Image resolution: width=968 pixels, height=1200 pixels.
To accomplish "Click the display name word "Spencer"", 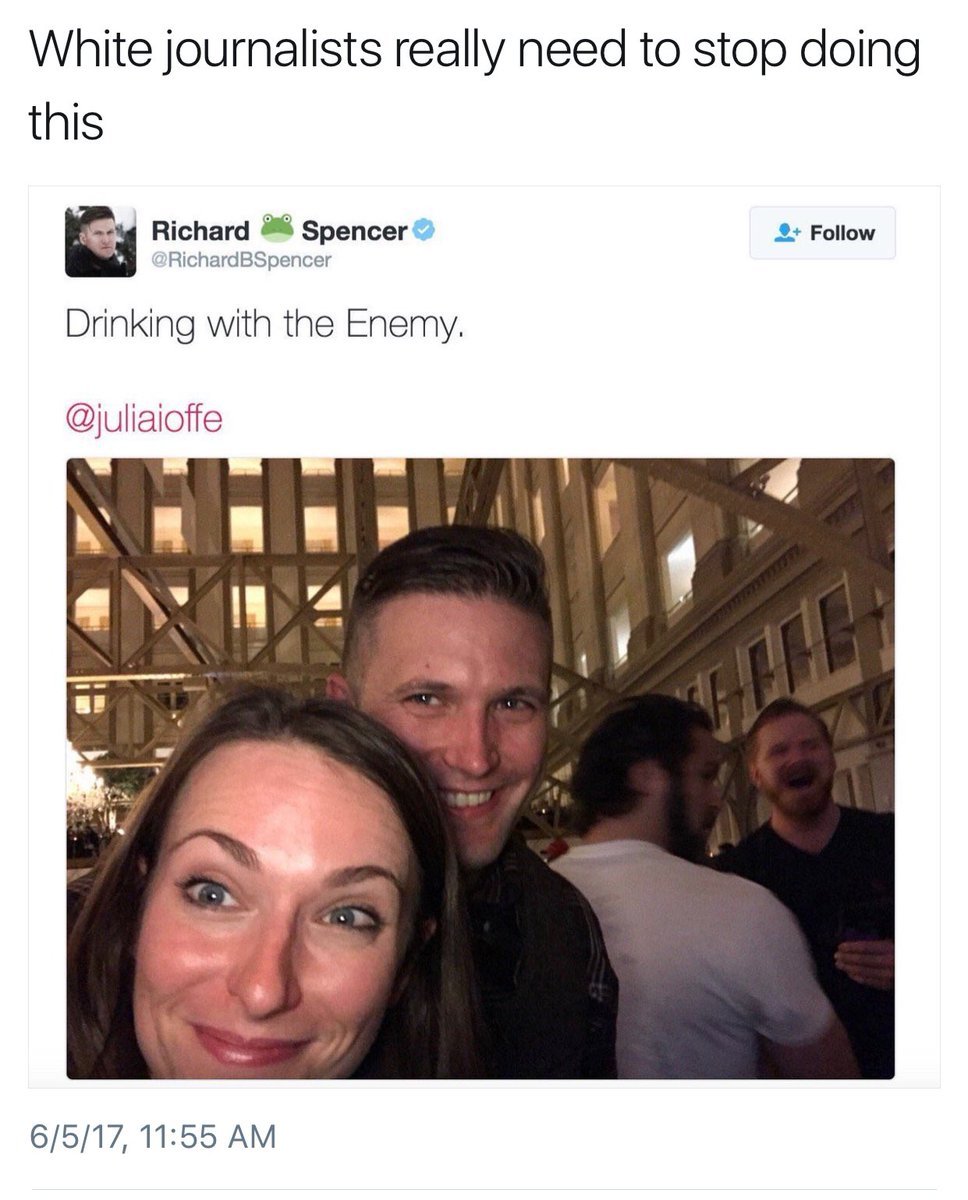I will [354, 231].
